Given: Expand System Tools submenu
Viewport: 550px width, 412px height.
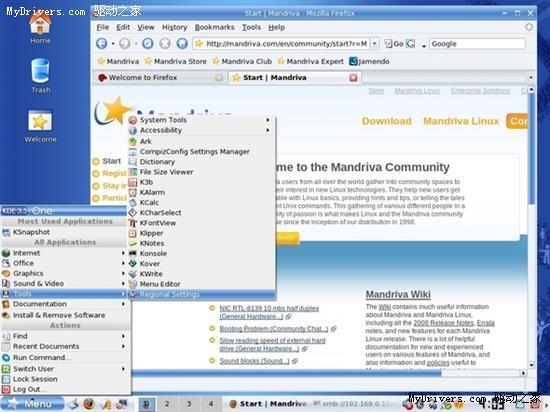Looking at the screenshot, I should [x=201, y=120].
